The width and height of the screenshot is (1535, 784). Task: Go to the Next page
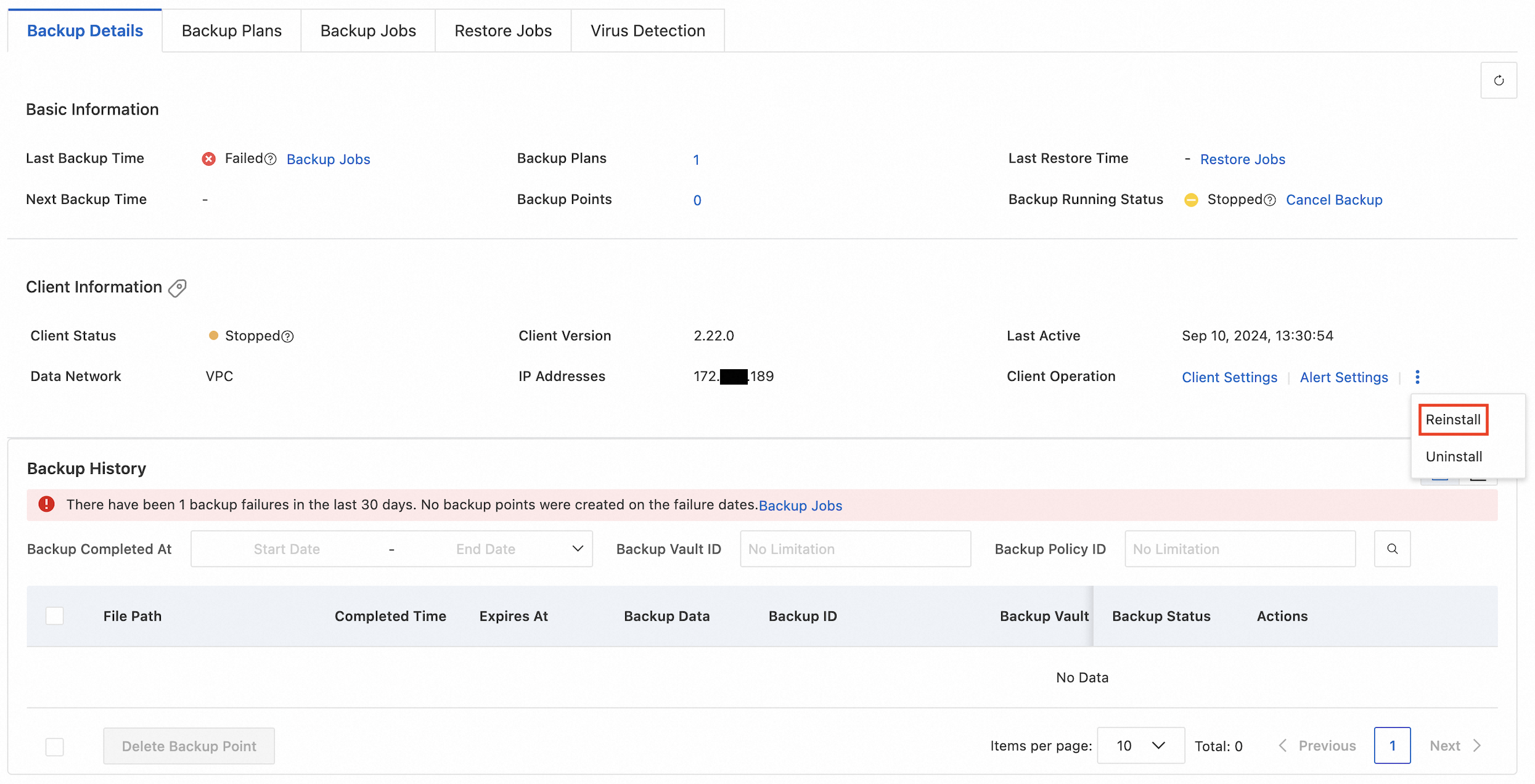pos(1455,746)
